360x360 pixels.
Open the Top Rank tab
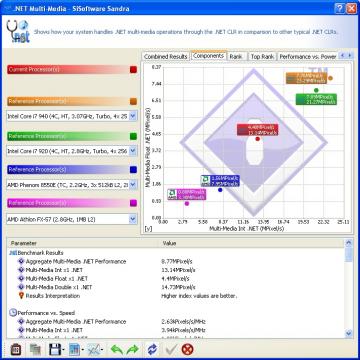262,57
